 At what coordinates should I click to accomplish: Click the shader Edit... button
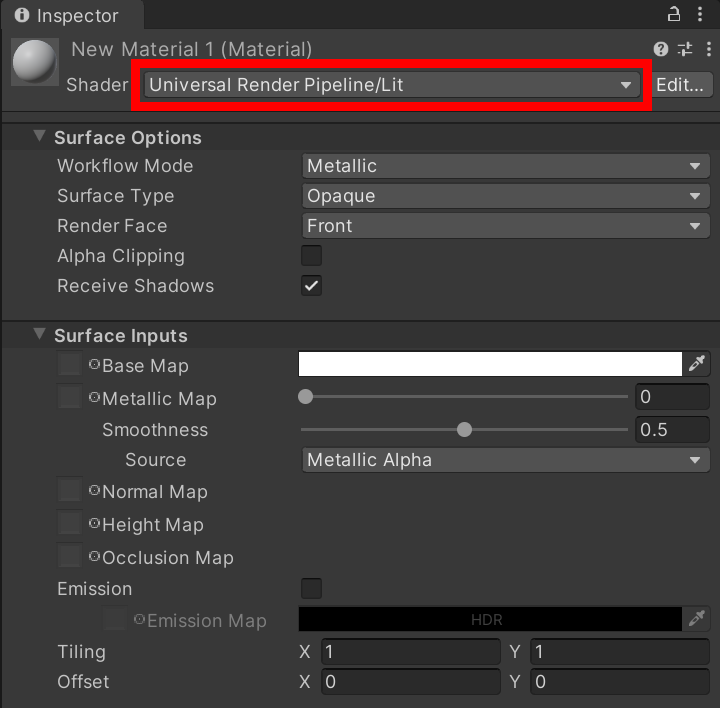[x=681, y=84]
